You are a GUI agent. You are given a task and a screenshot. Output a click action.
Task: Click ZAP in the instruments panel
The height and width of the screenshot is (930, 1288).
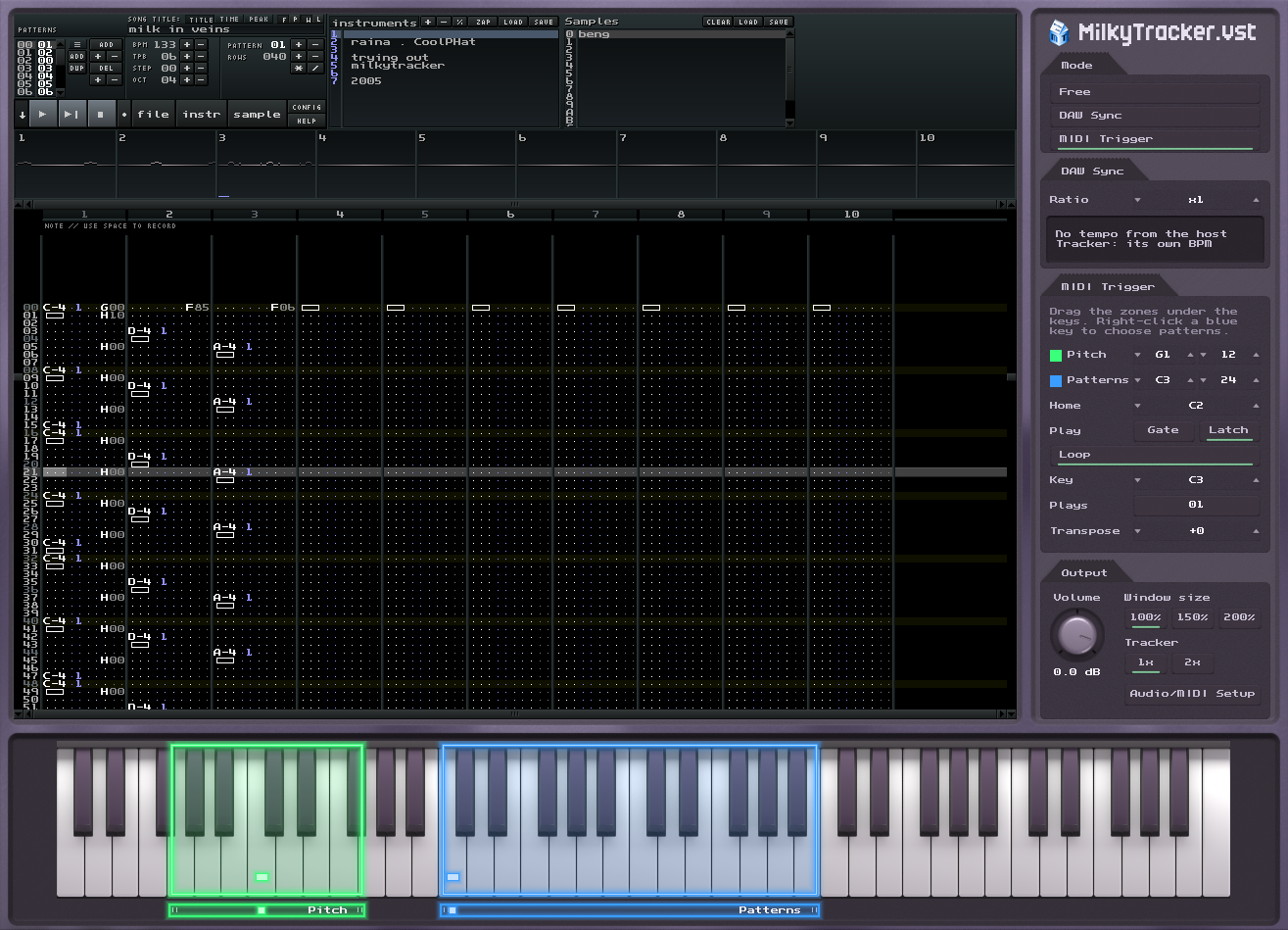[x=483, y=22]
